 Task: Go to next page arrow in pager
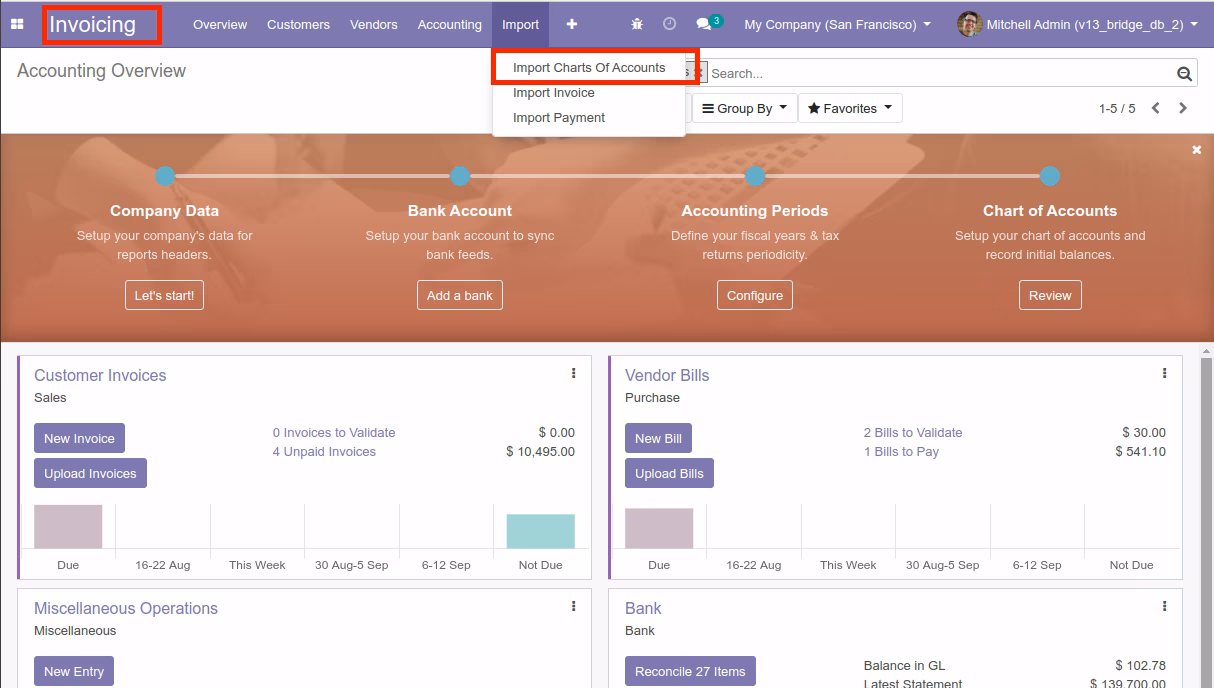(x=1183, y=108)
